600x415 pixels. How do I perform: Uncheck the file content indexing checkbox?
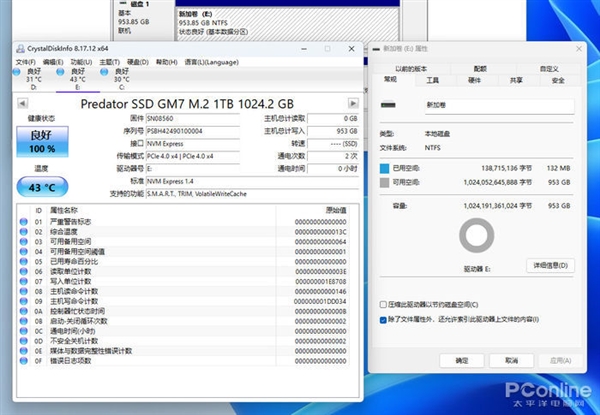pyautogui.click(x=383, y=320)
